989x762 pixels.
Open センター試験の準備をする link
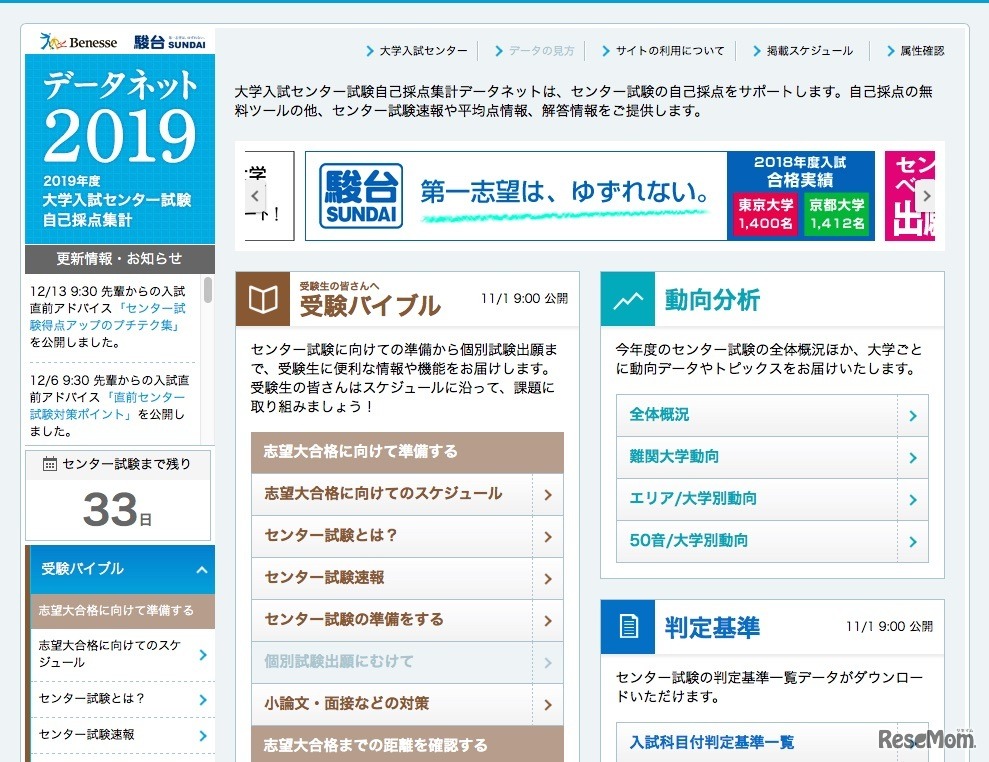(x=354, y=619)
